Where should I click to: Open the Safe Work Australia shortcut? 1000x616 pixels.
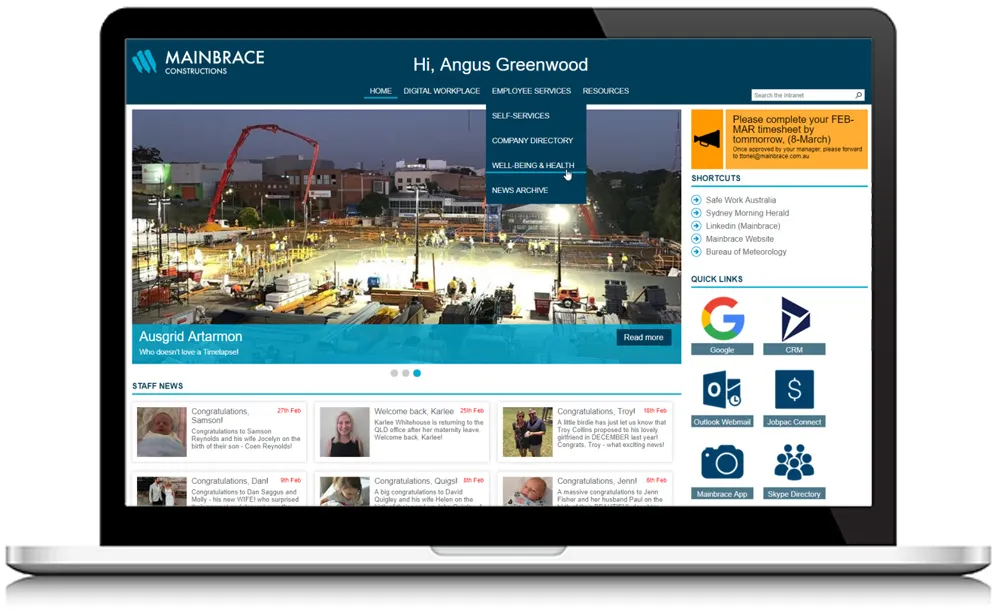740,200
